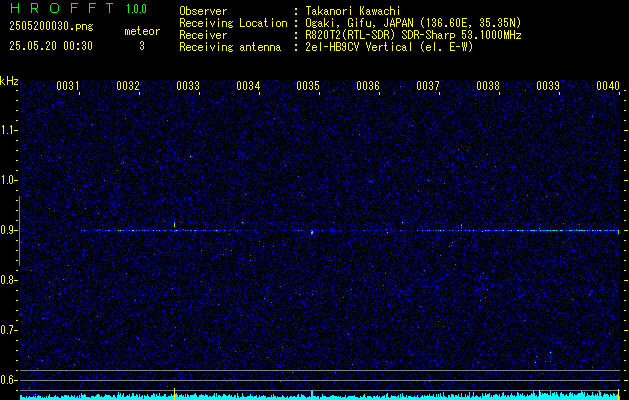Click the 0036 time axis label
629x400 pixels.
pos(368,86)
